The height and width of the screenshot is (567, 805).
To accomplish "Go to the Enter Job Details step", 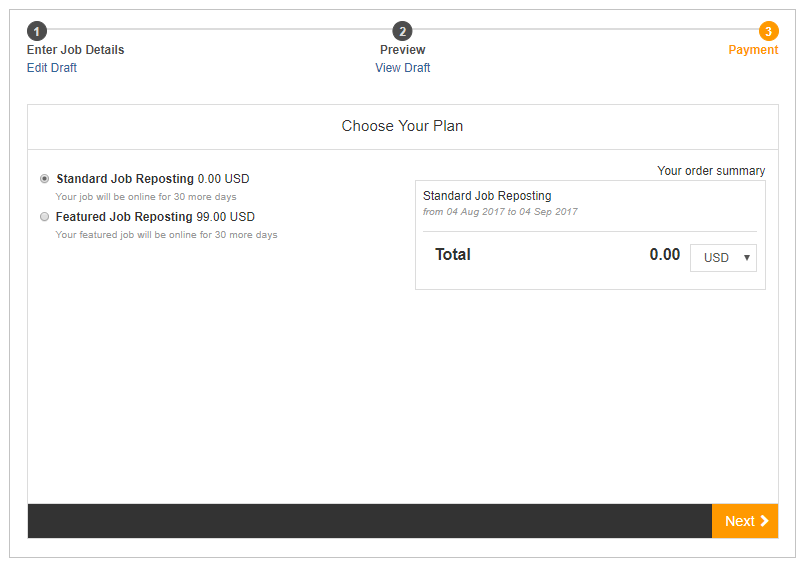I will click(75, 50).
